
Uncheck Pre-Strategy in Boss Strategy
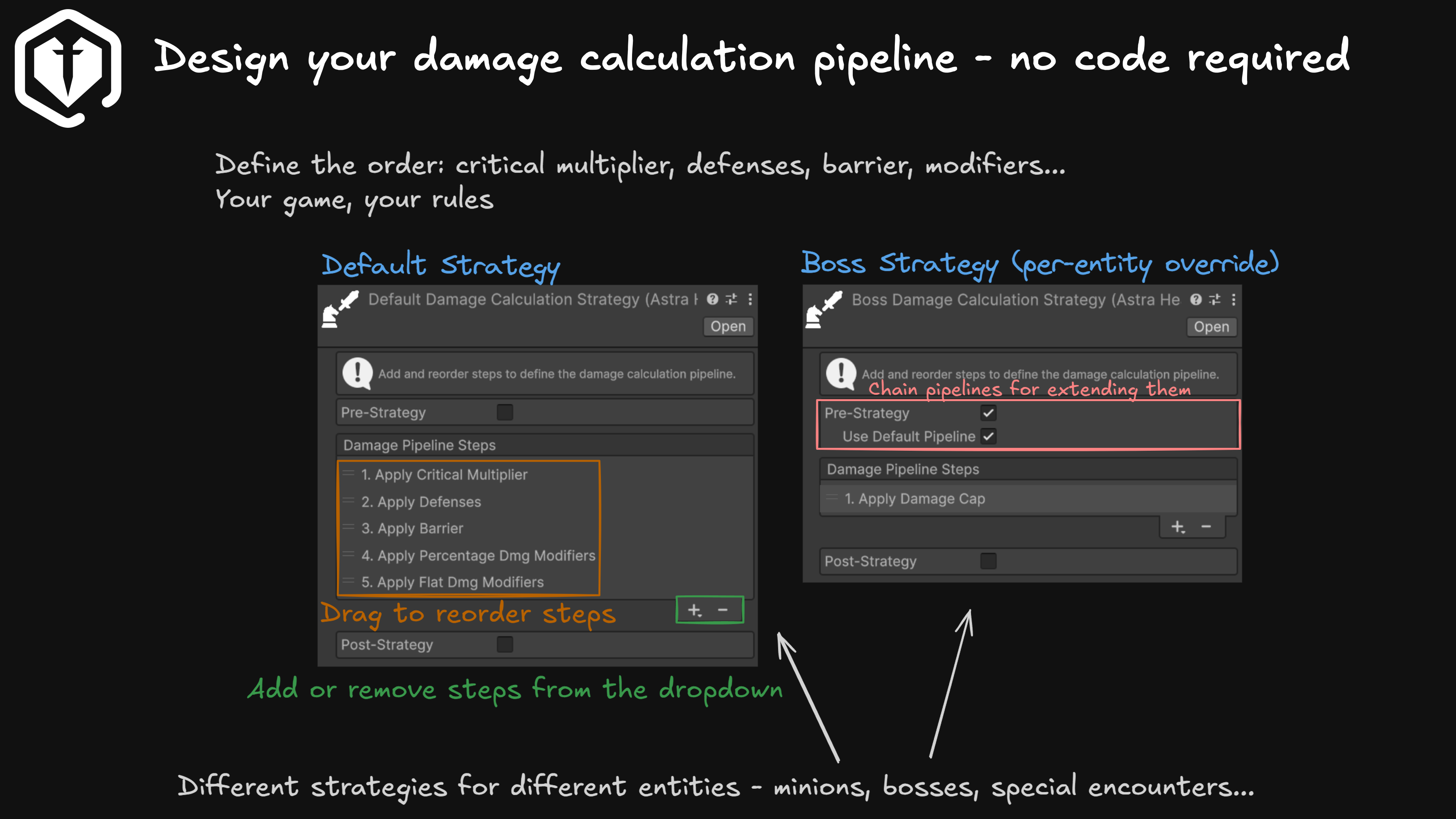point(988,413)
